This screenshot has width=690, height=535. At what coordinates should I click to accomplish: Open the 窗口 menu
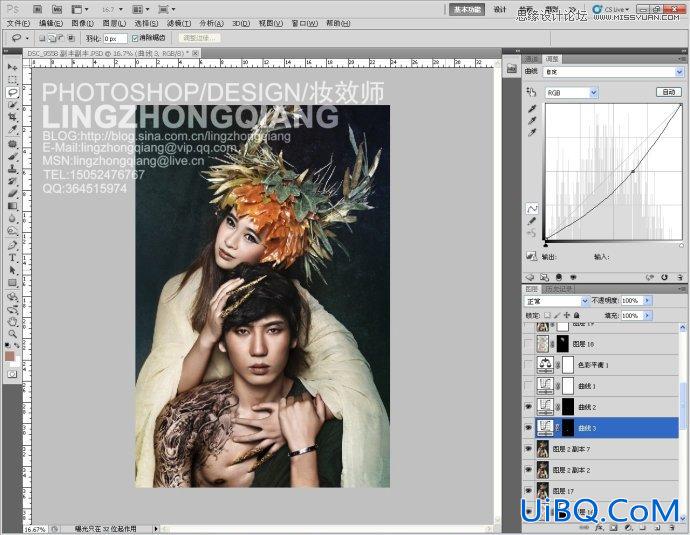click(x=304, y=23)
